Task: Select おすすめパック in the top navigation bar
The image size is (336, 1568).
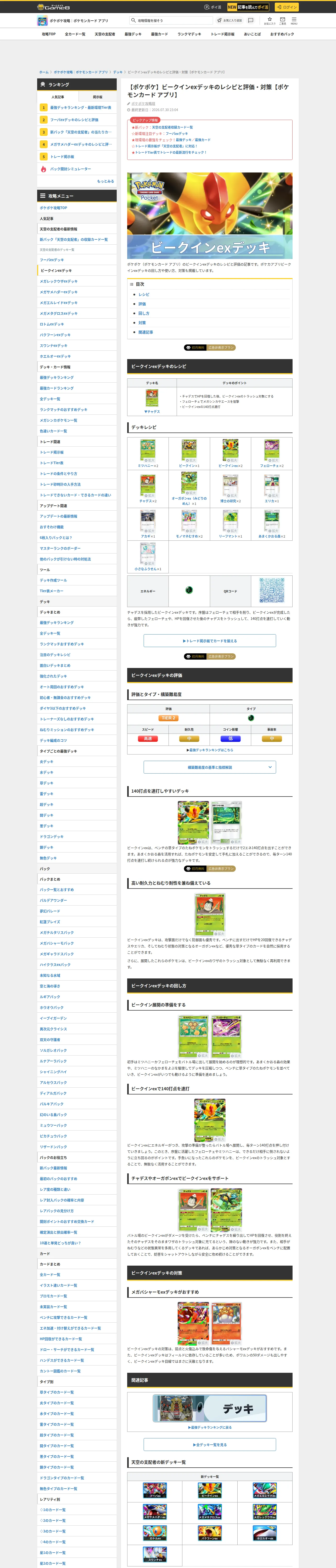Action: point(282,34)
